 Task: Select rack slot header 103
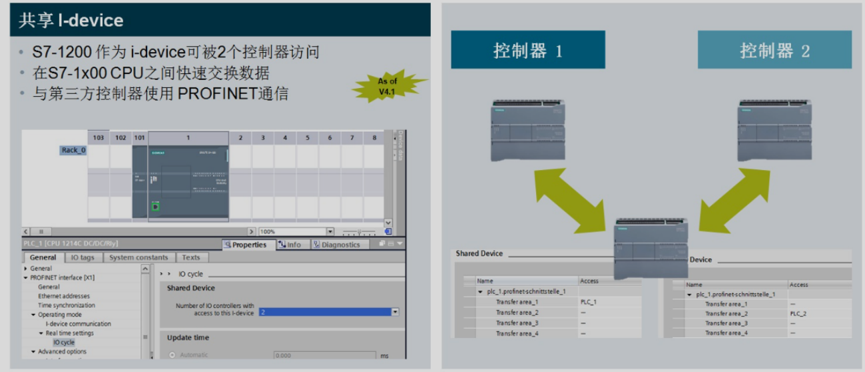pos(99,137)
